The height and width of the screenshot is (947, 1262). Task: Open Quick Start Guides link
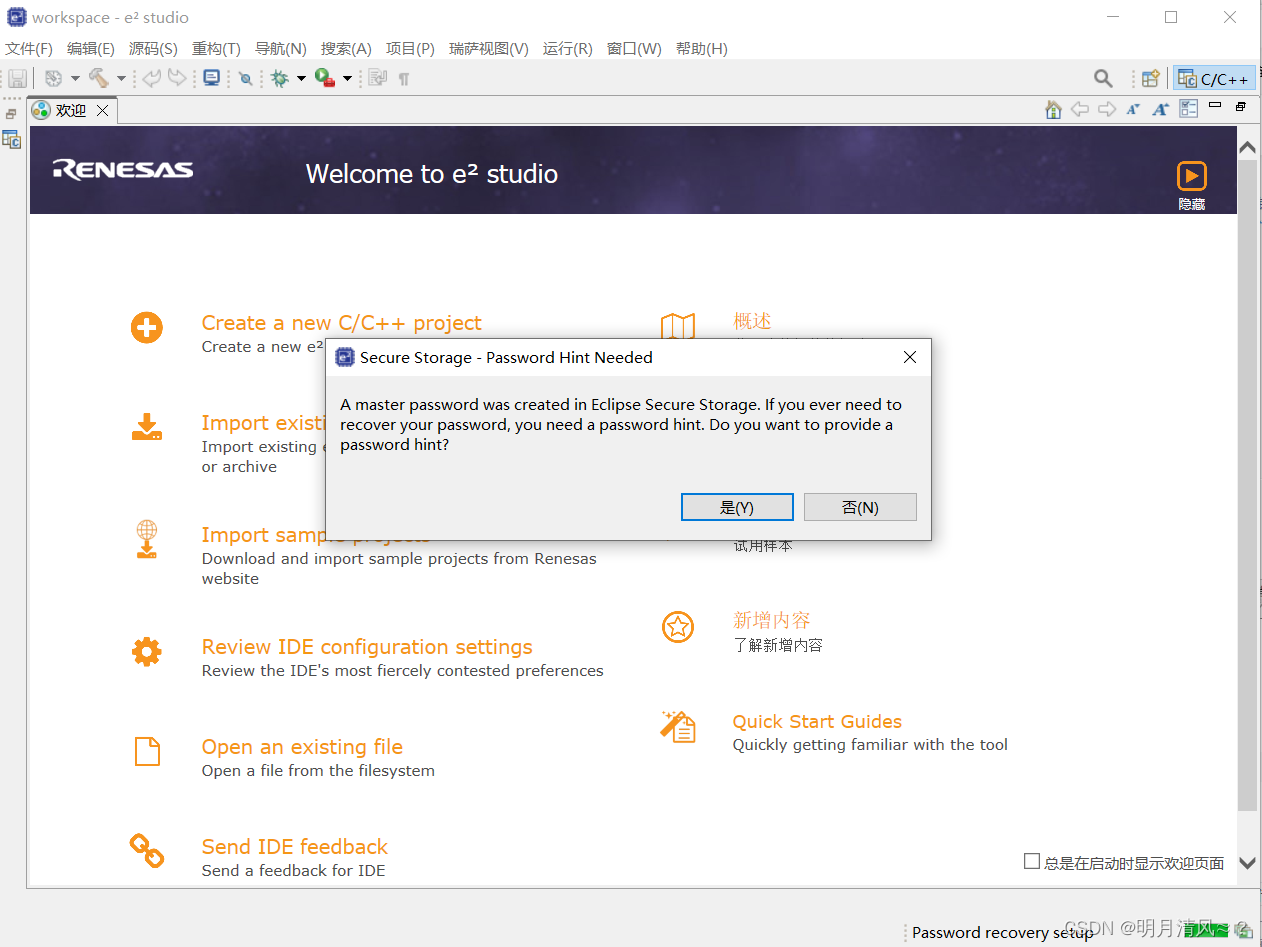click(x=817, y=722)
